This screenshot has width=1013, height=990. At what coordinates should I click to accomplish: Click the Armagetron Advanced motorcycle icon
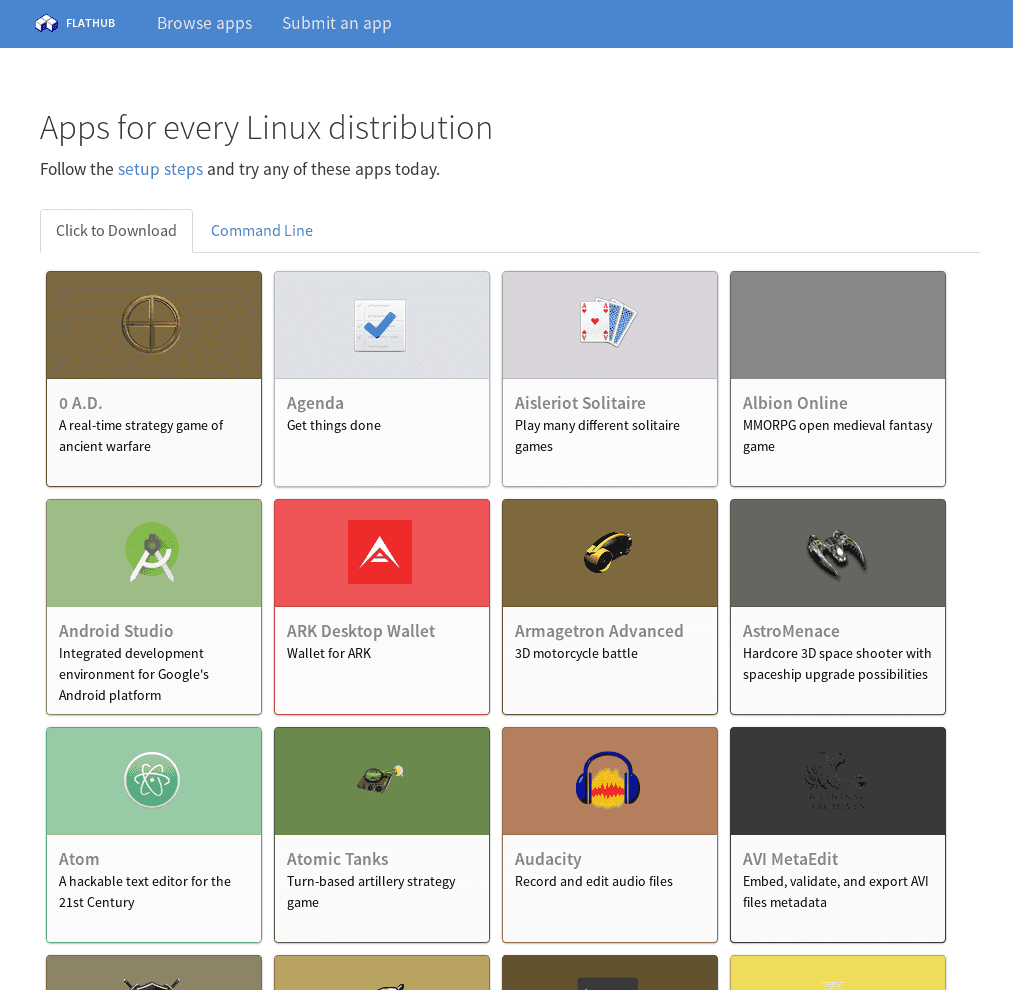pyautogui.click(x=608, y=552)
